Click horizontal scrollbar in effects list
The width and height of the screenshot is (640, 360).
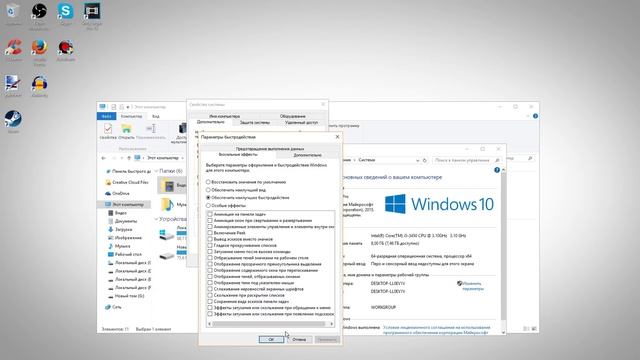coord(269,324)
